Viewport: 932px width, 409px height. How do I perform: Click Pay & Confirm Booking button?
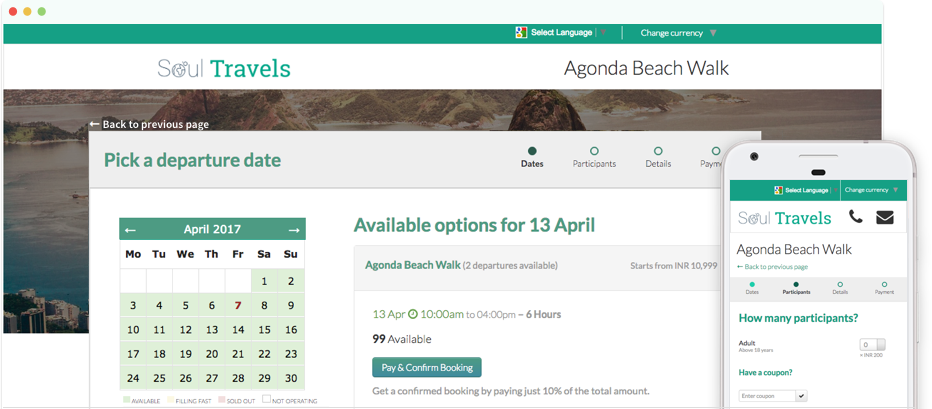tap(426, 367)
